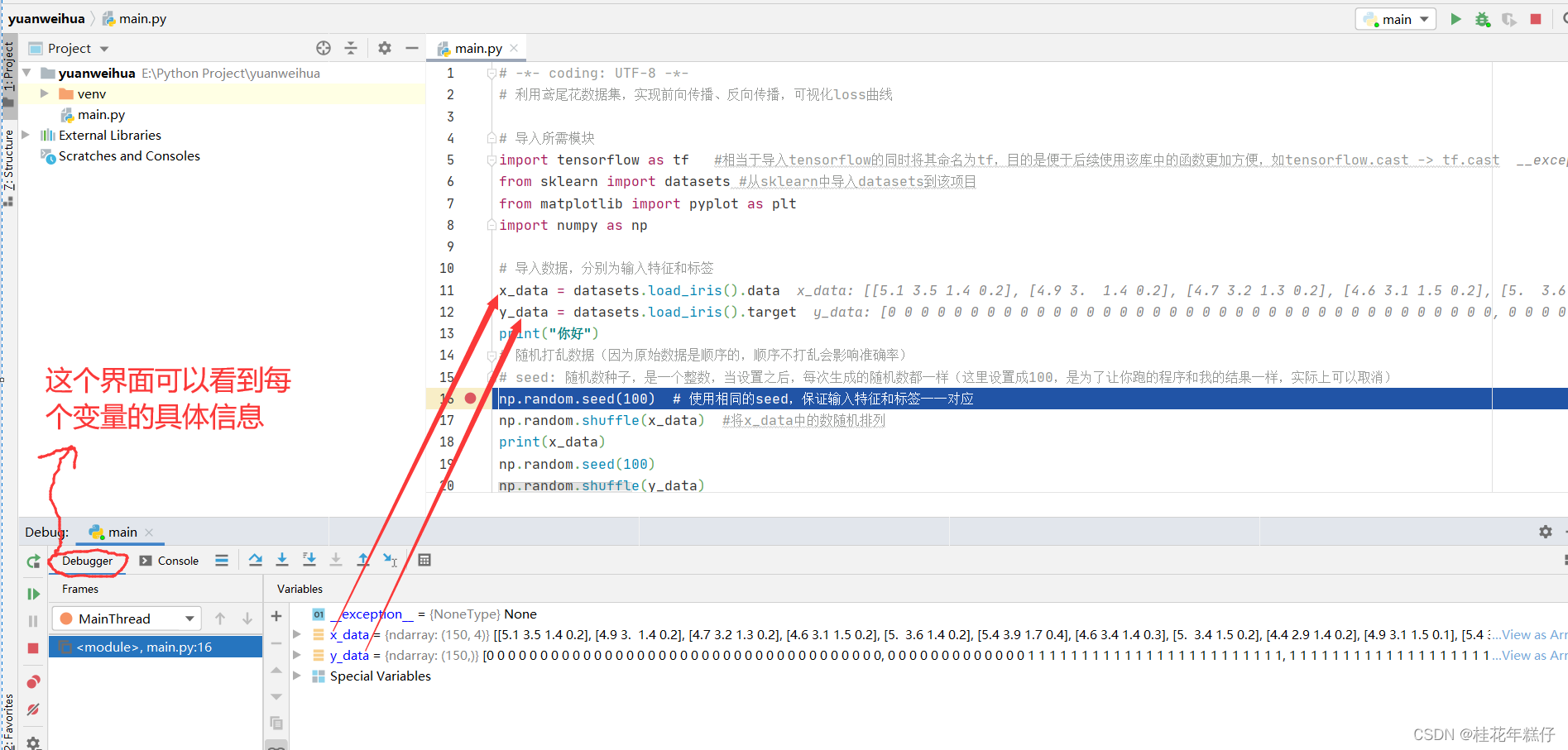Expand the venv folder
The width and height of the screenshot is (1568, 750).
[45, 93]
